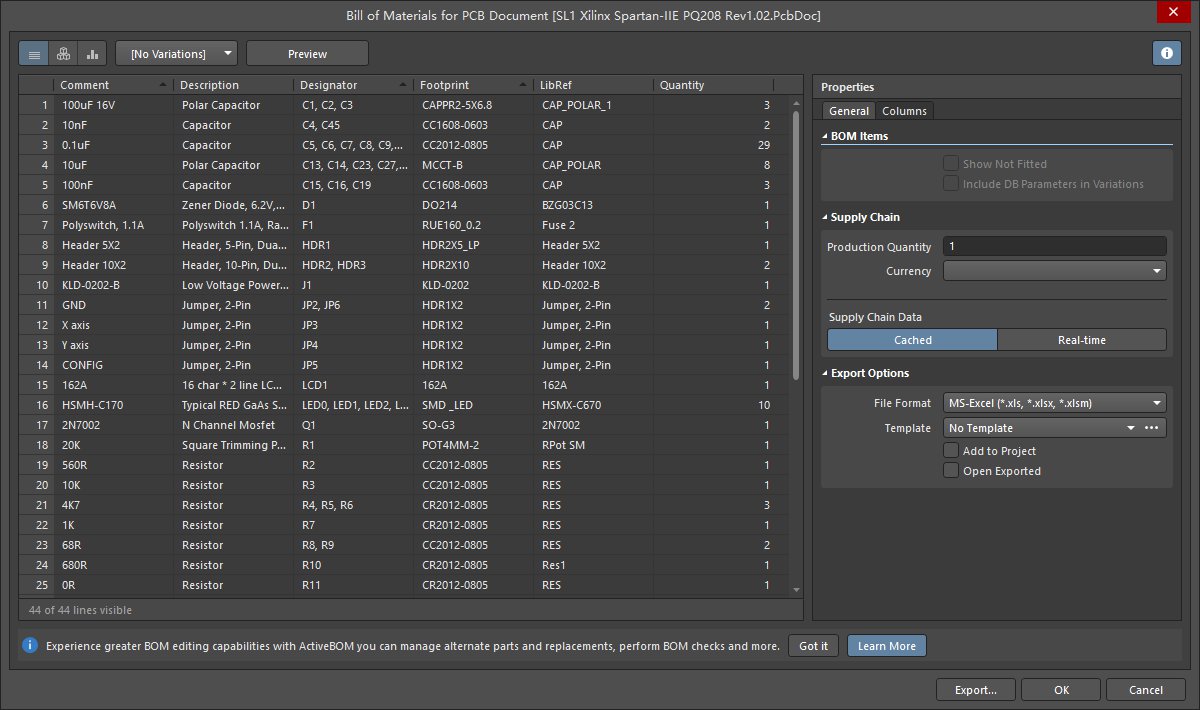Click the DO214 footprint cell
The width and height of the screenshot is (1200, 710).
pos(474,205)
